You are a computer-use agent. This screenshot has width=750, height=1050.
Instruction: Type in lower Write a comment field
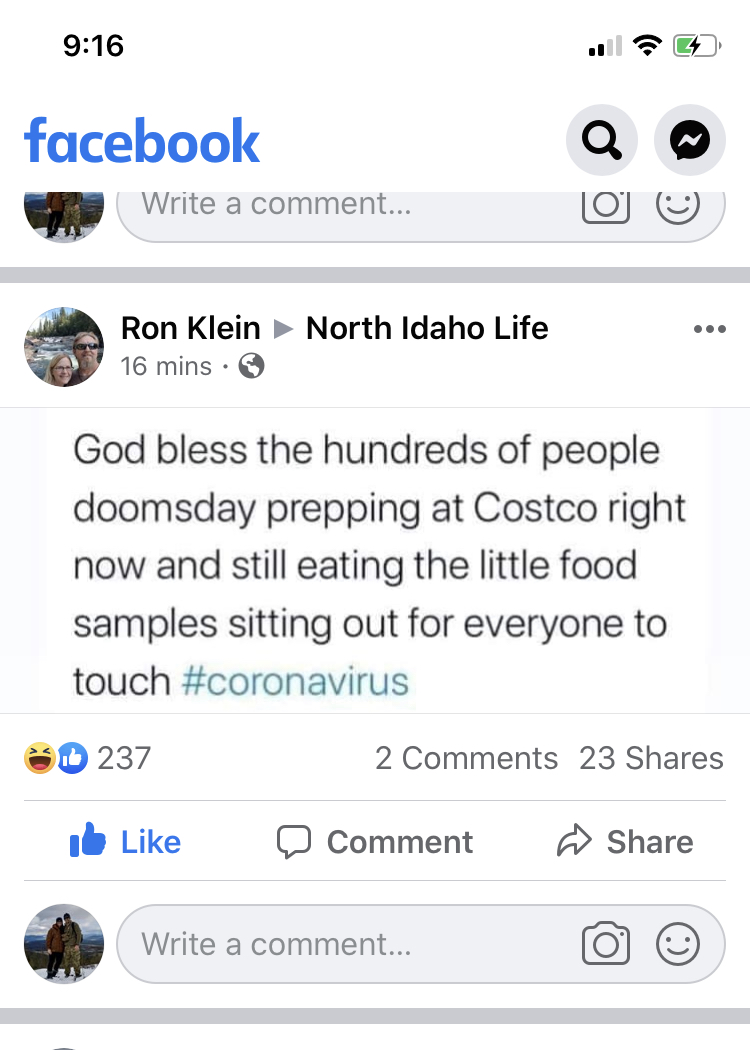pos(340,944)
